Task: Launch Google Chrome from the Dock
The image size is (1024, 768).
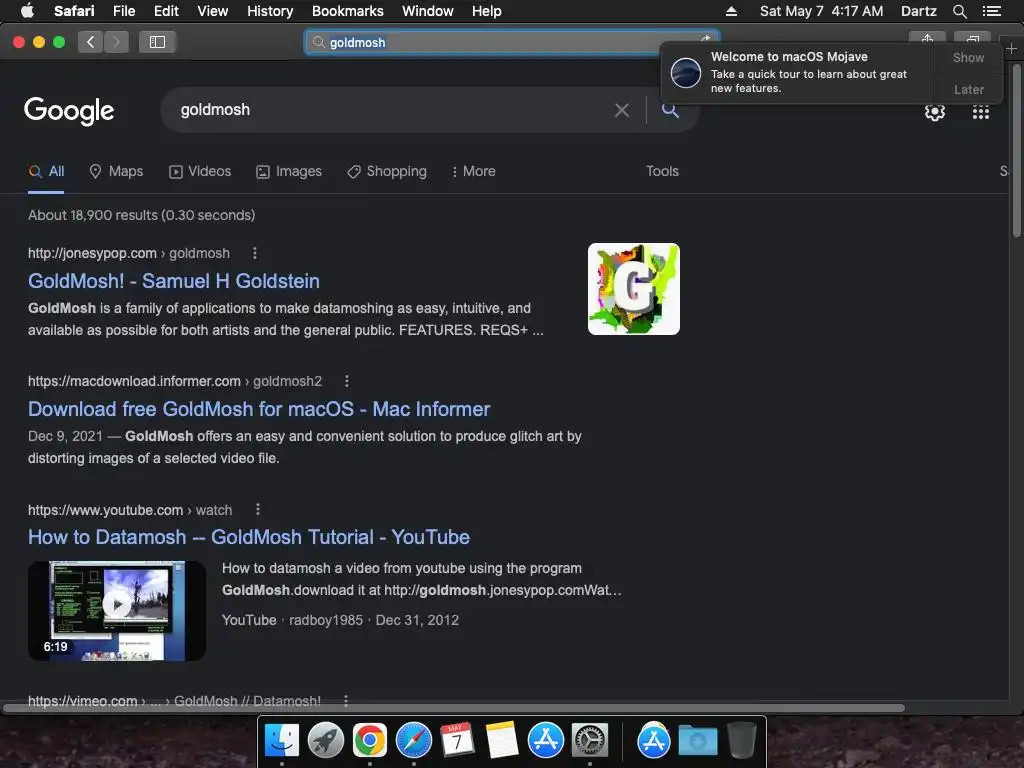Action: (x=370, y=741)
